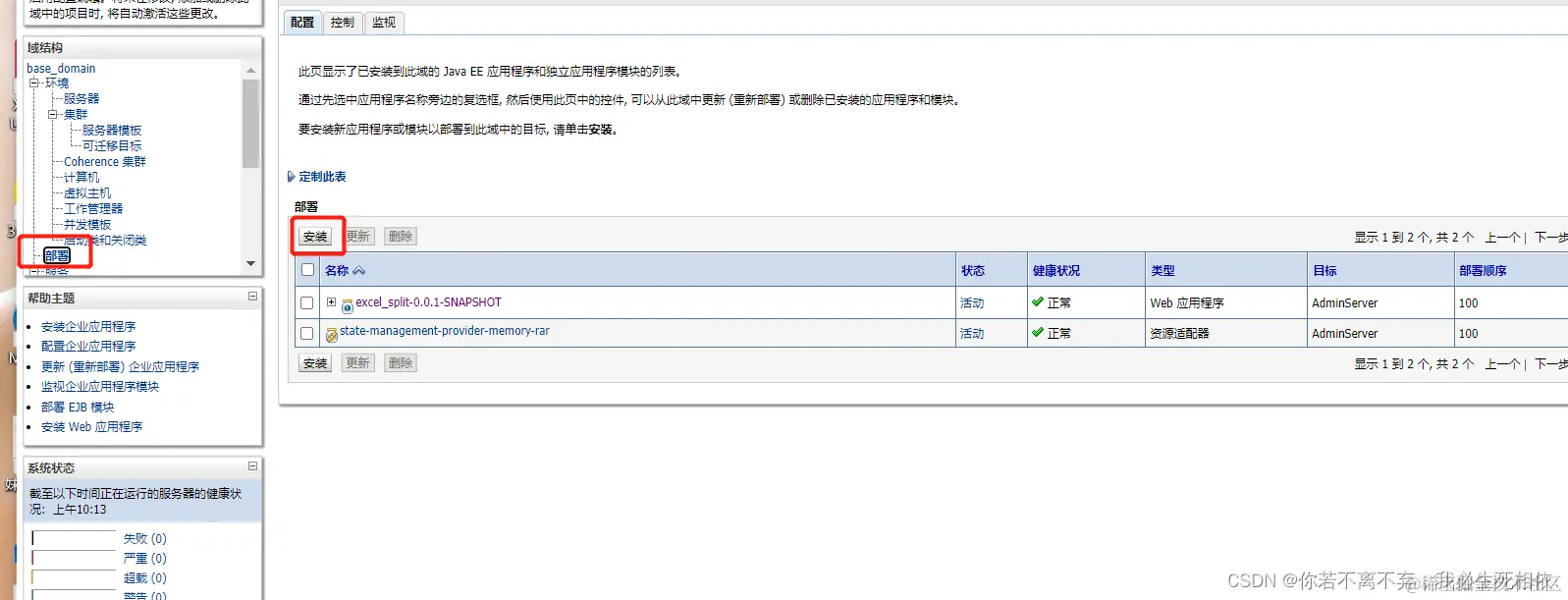Select 工作管理器 in the domain tree
1568x600 pixels.
93,209
